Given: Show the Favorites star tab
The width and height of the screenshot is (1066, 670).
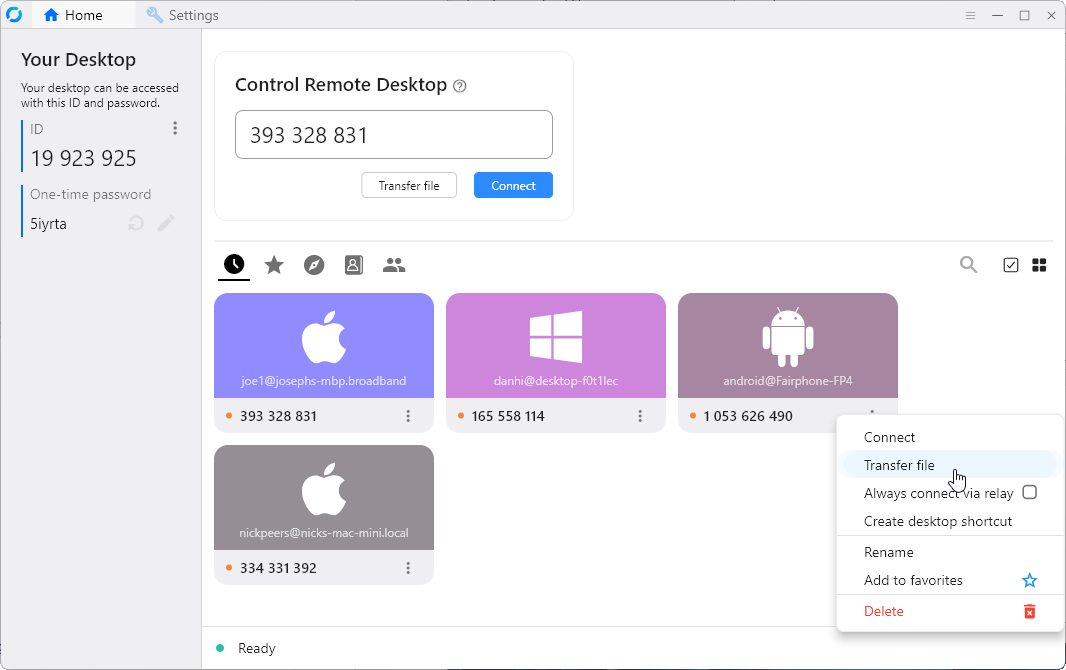Looking at the screenshot, I should [274, 265].
